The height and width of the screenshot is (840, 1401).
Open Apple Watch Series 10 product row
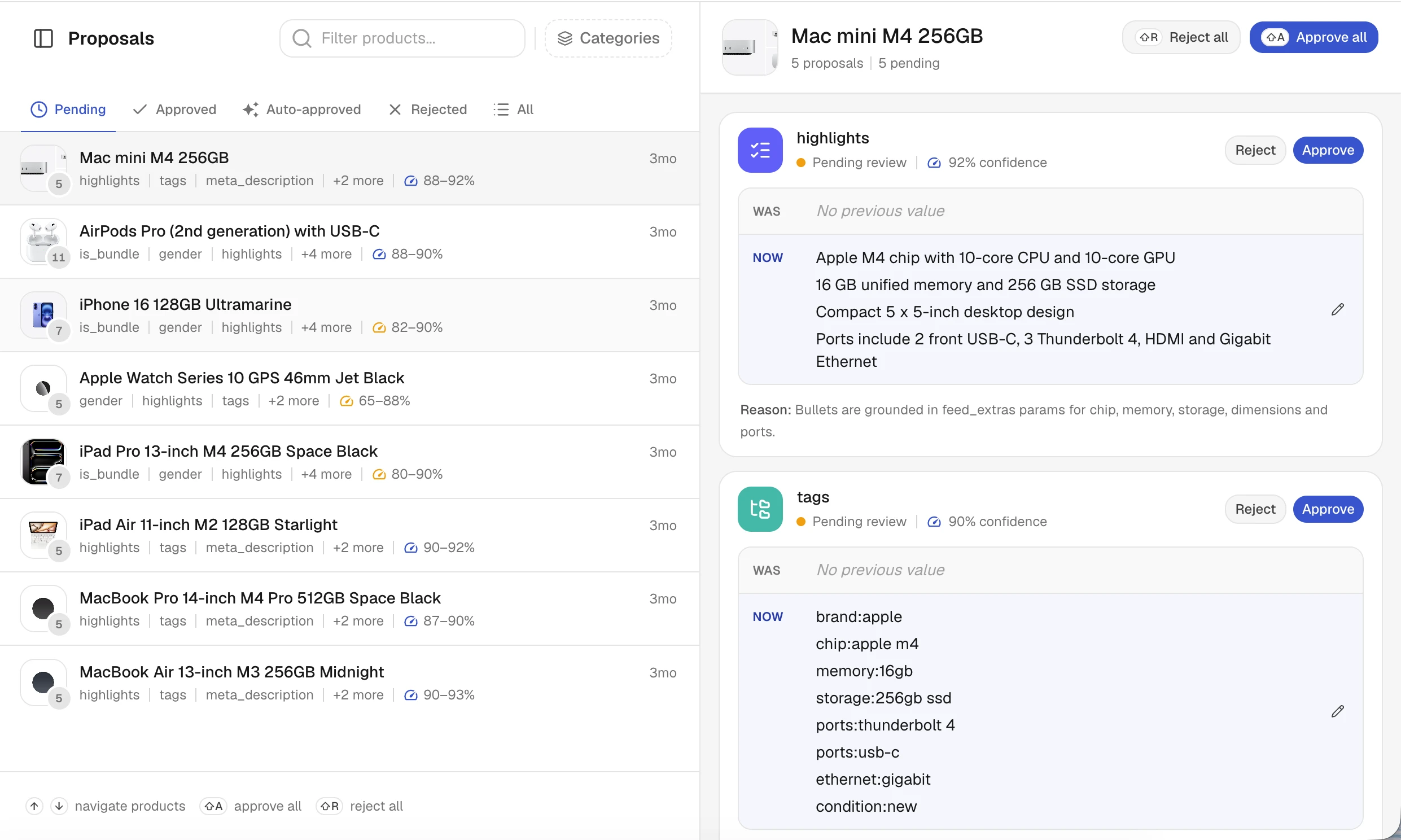click(x=349, y=389)
